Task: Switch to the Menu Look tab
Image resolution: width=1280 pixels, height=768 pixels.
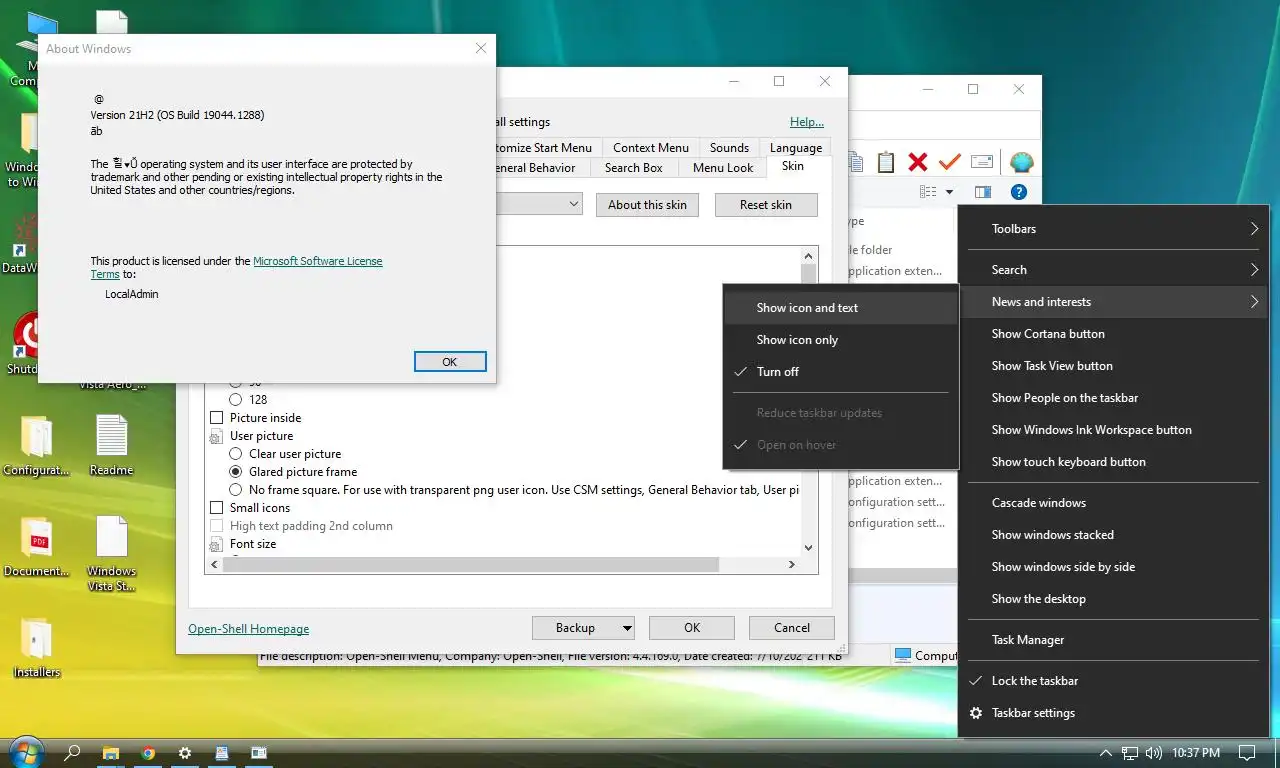Action: tap(723, 168)
